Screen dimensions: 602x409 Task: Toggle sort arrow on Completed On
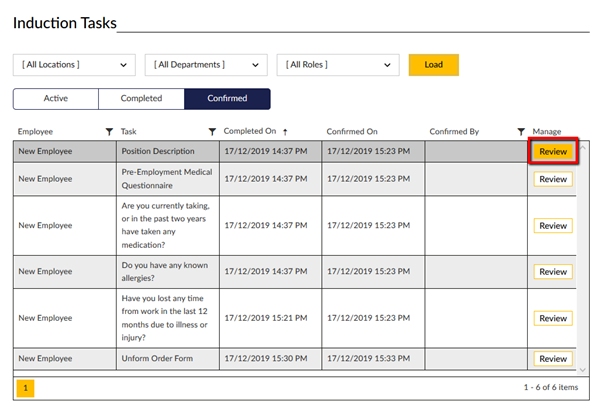[285, 132]
